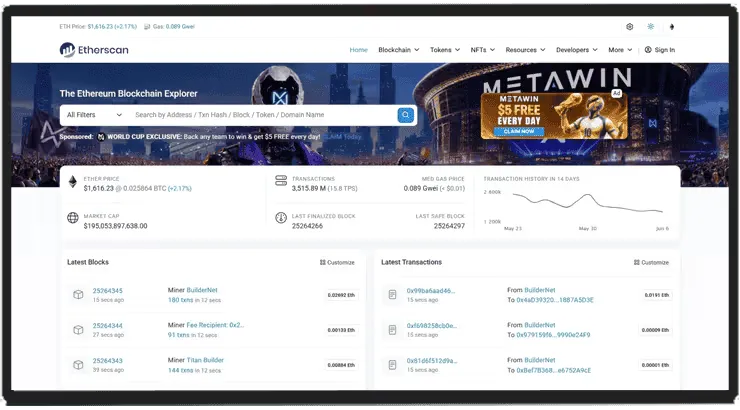Click the Ether price diamond icon
The width and height of the screenshot is (740, 410).
point(73,182)
